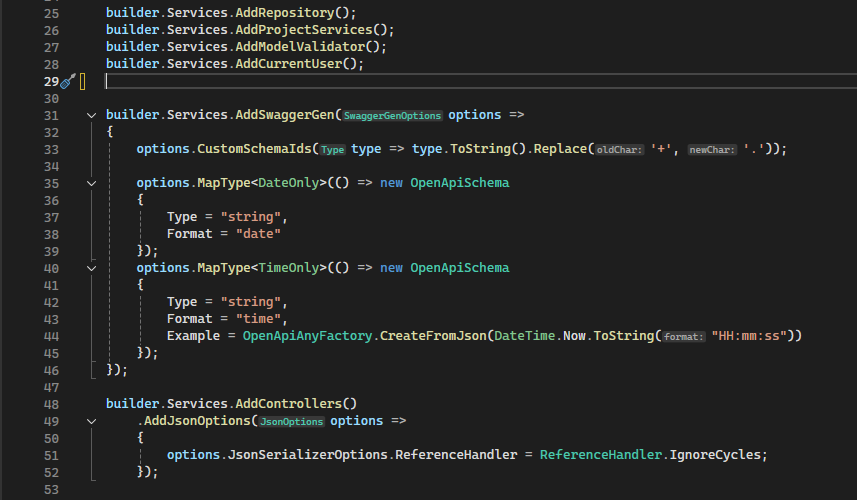
Task: Click the "time" string literal
Action: pos(259,319)
